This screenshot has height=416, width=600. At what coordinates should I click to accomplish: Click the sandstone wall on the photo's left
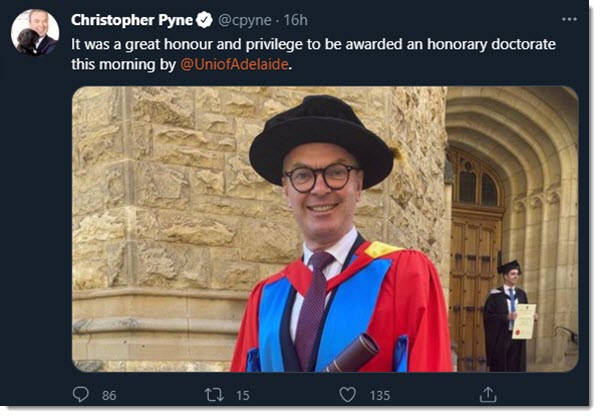[150, 200]
